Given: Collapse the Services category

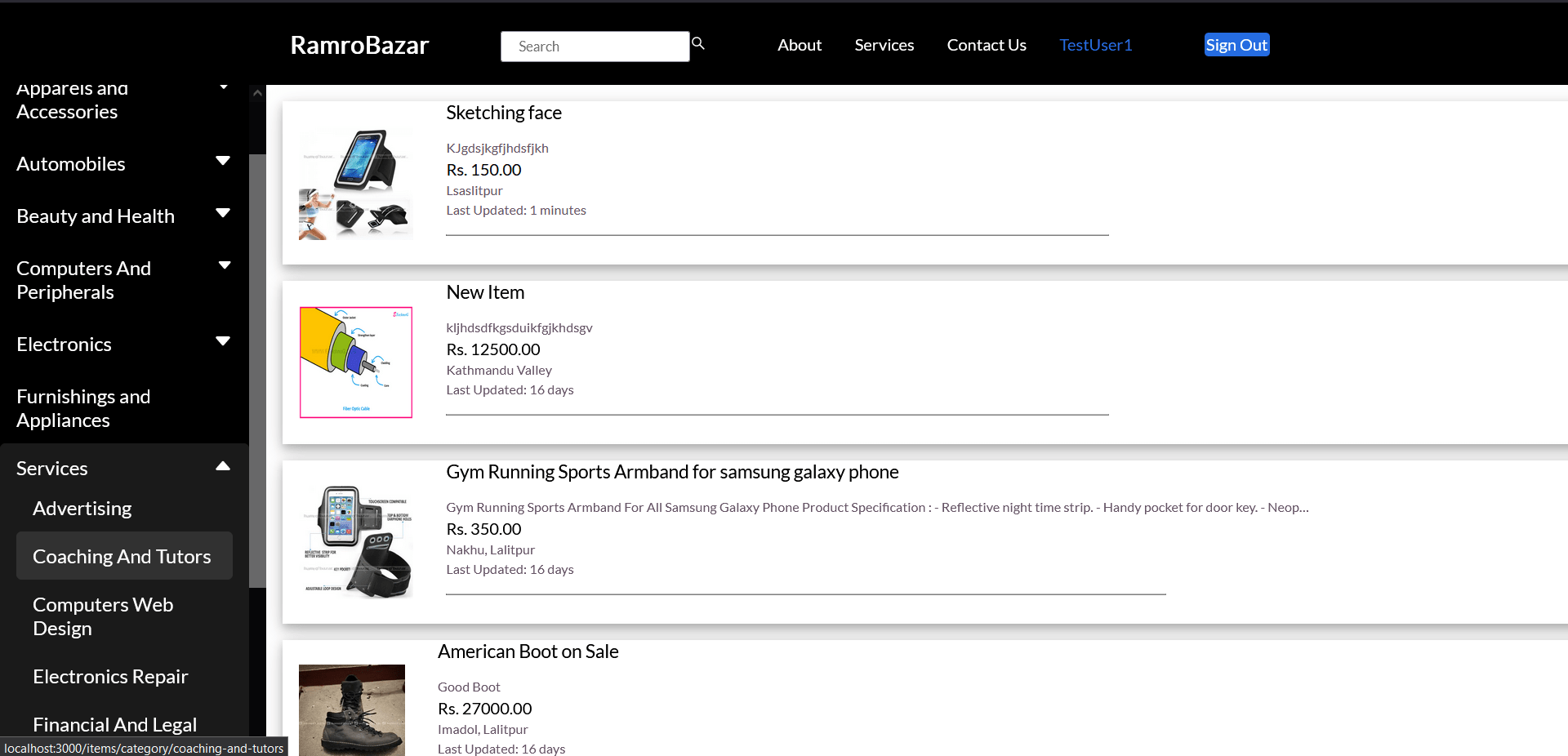Looking at the screenshot, I should point(222,465).
